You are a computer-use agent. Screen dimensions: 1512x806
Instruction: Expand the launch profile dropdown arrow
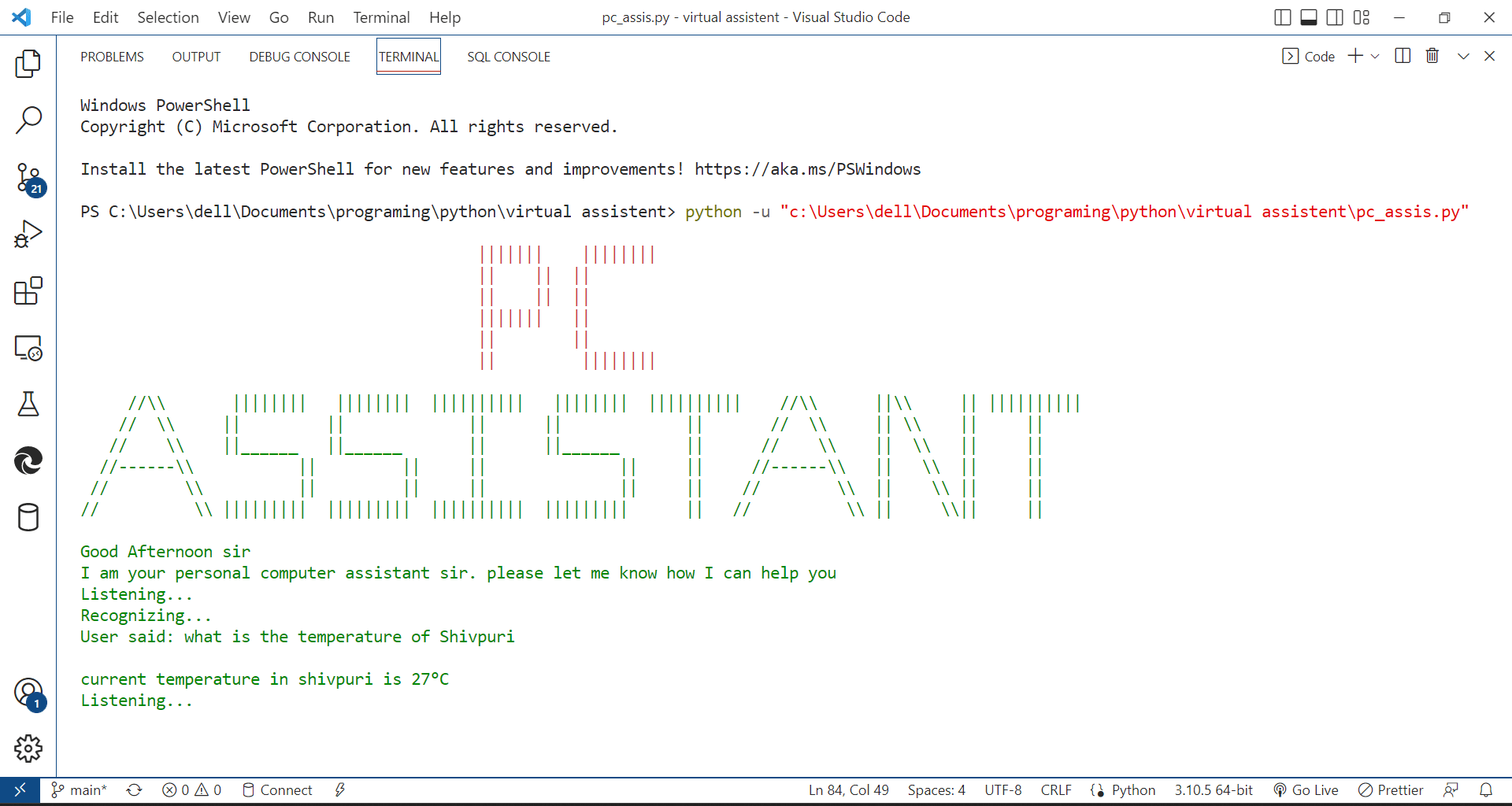1375,57
